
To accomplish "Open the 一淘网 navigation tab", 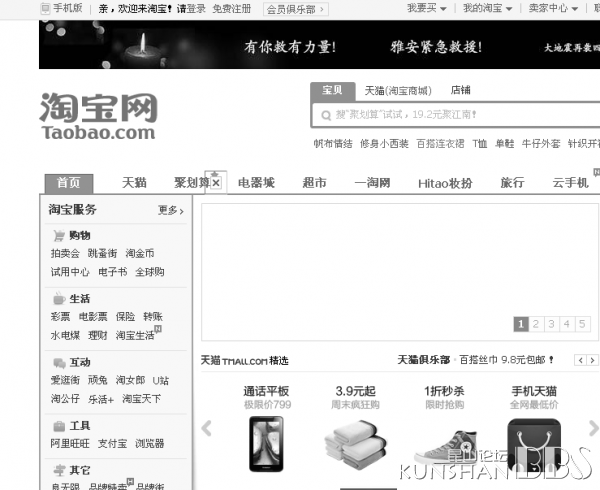I will pos(373,183).
